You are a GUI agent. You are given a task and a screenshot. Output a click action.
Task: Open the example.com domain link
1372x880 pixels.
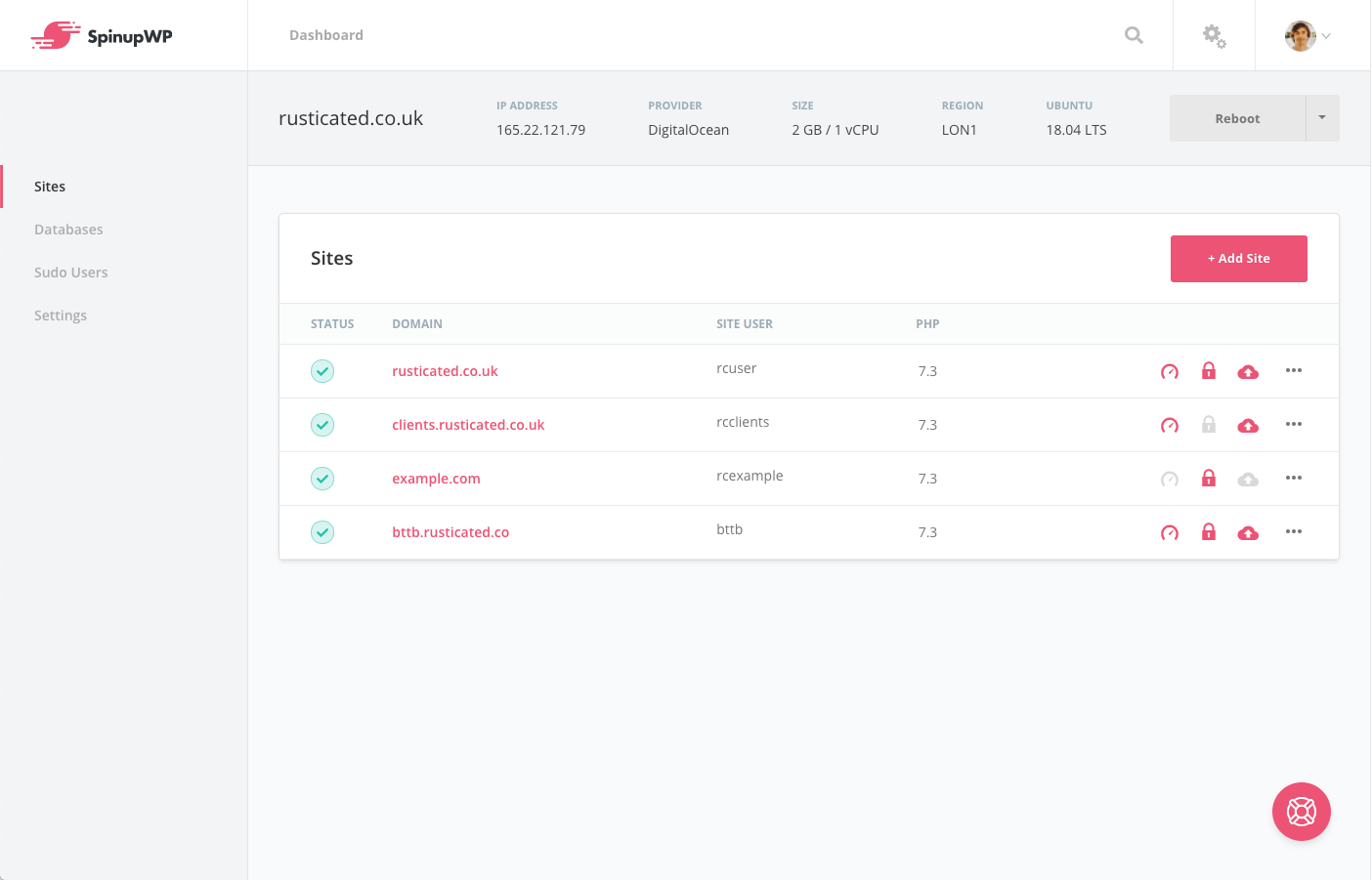coord(436,479)
